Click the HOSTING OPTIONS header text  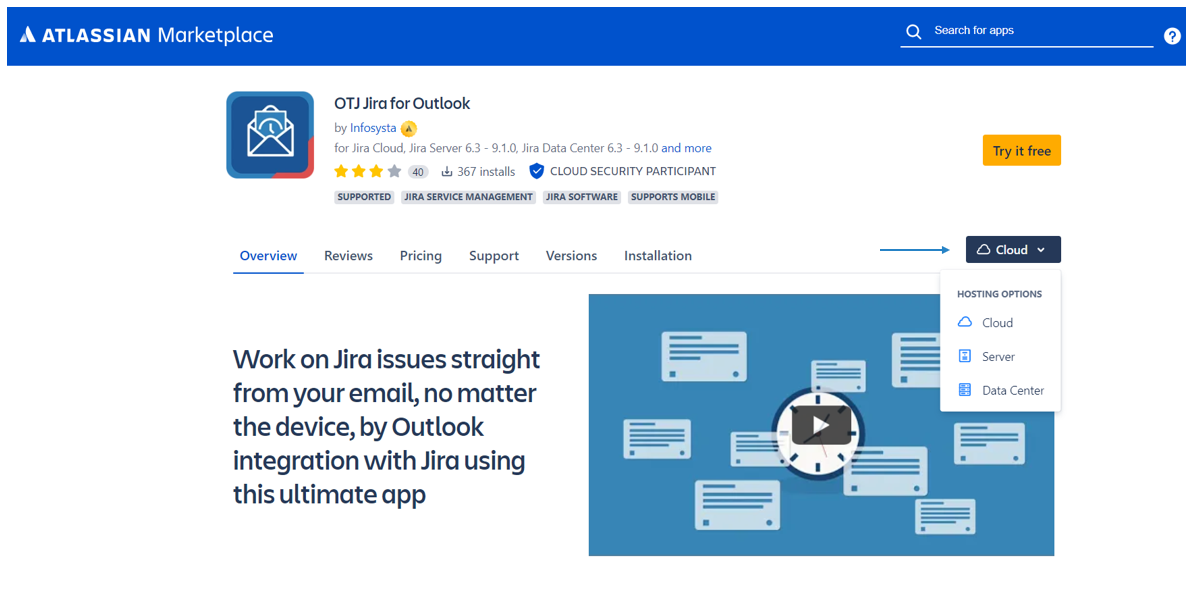pyautogui.click(x=1000, y=294)
